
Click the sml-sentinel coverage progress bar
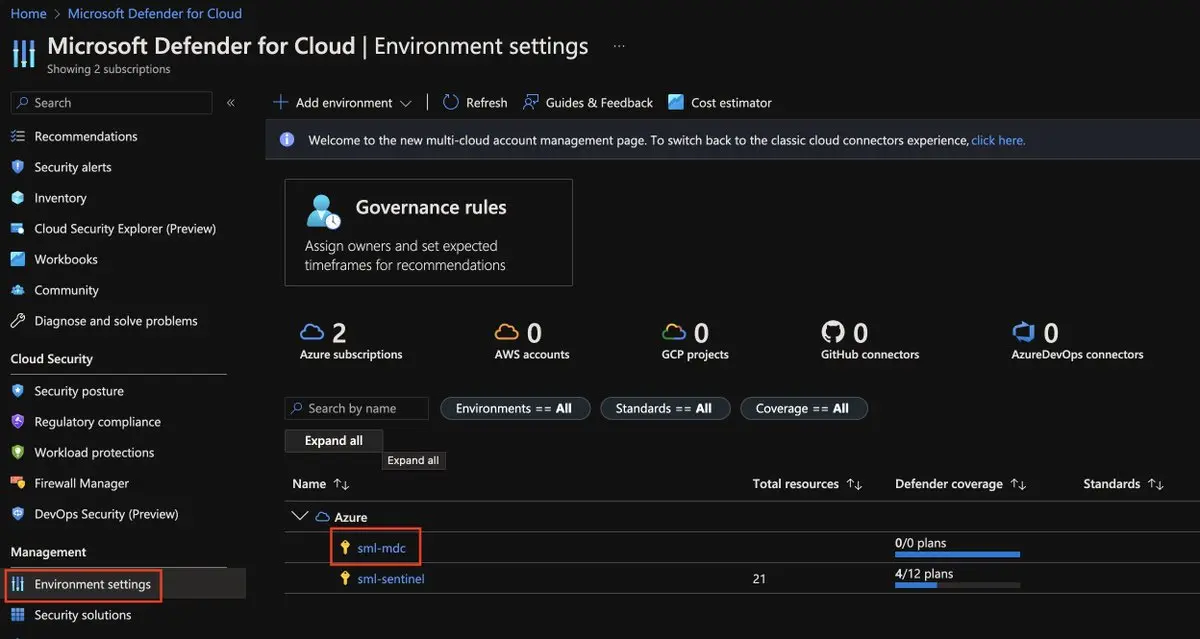click(957, 585)
